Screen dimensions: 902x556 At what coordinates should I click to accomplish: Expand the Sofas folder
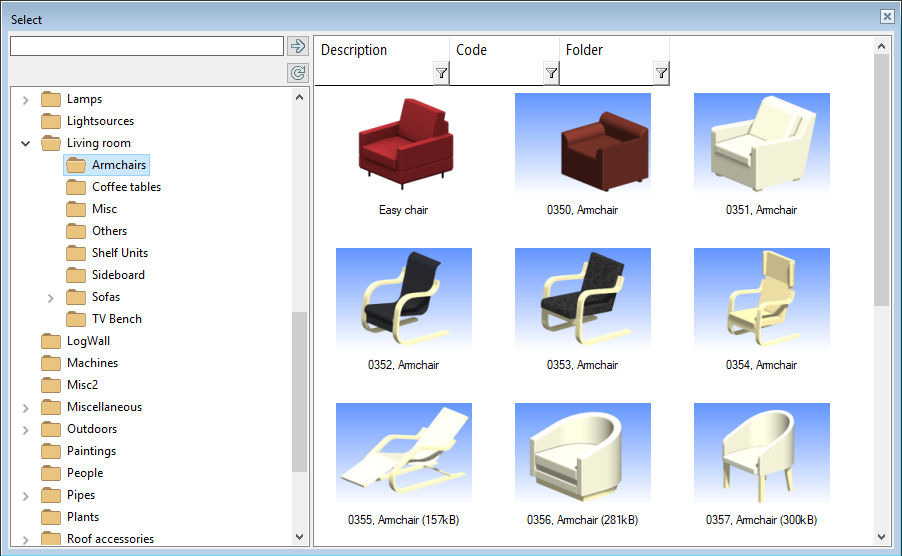(x=50, y=297)
